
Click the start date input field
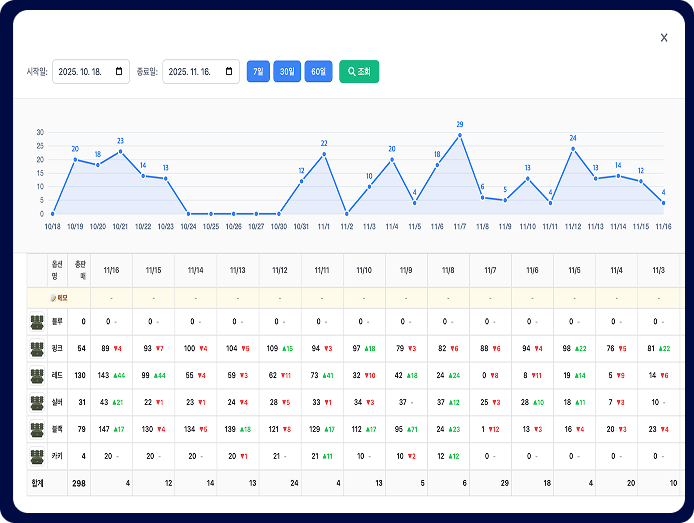click(91, 71)
